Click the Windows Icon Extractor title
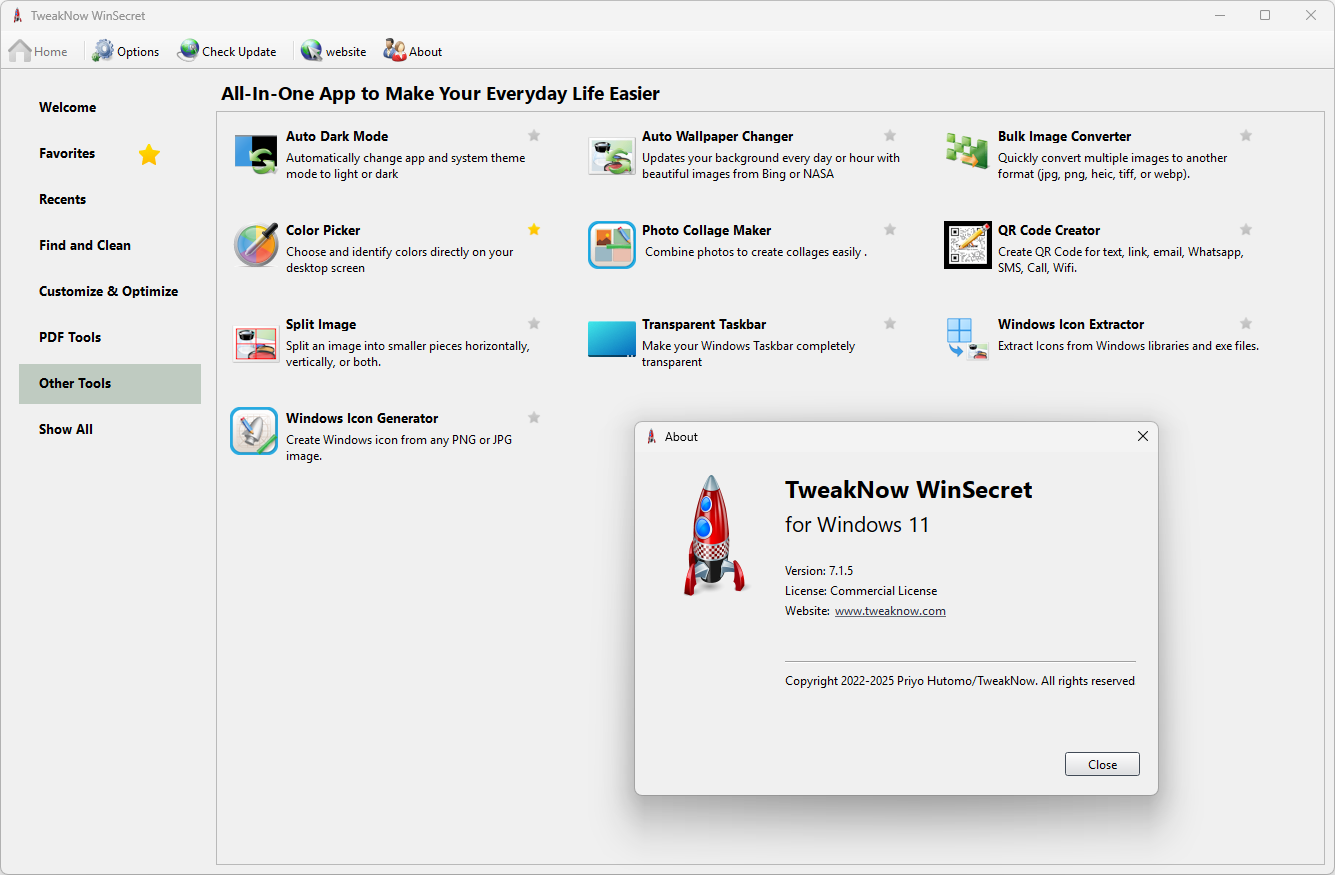Image resolution: width=1335 pixels, height=875 pixels. tap(1071, 324)
